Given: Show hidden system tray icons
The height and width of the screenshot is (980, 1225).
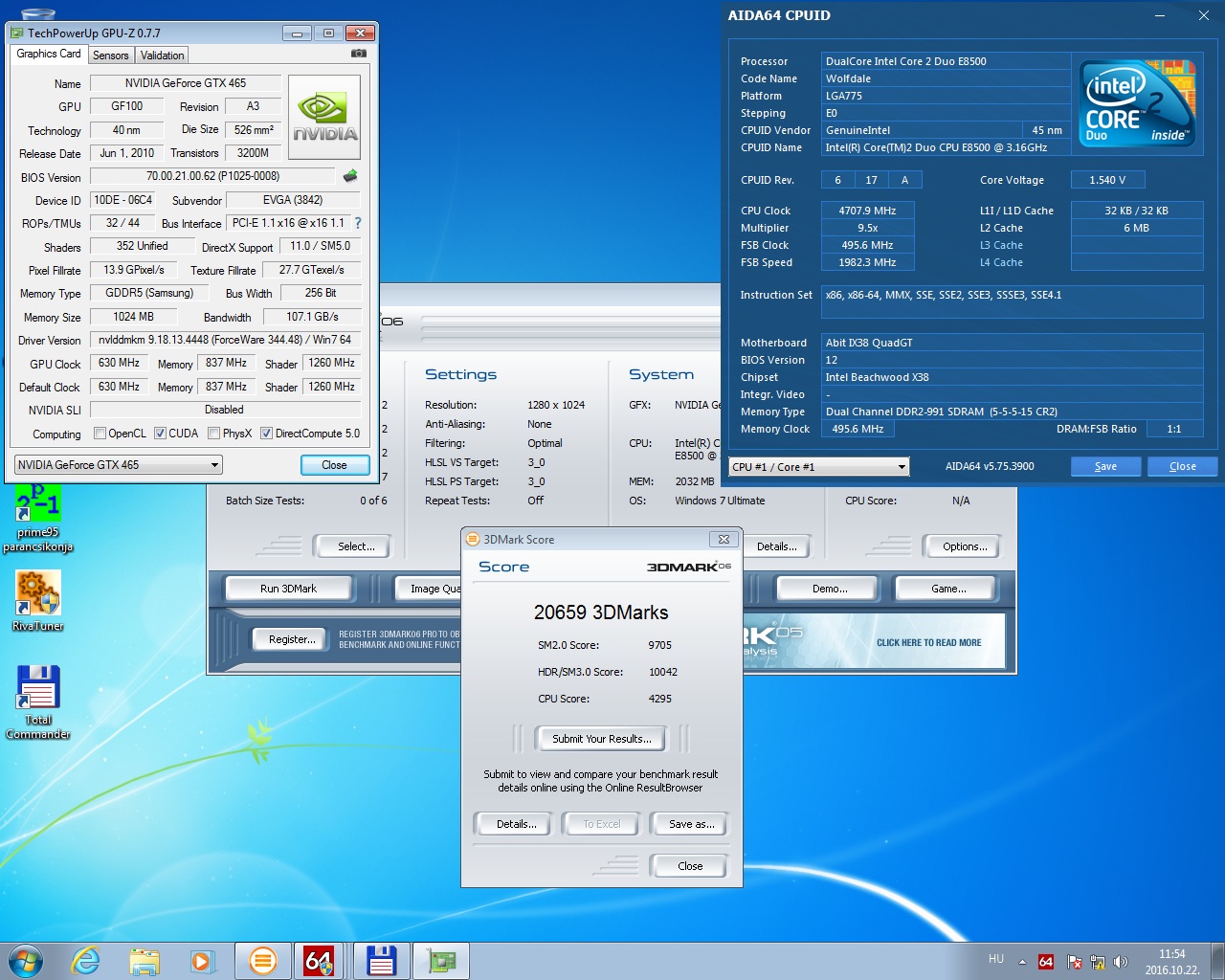Looking at the screenshot, I should click(1022, 962).
